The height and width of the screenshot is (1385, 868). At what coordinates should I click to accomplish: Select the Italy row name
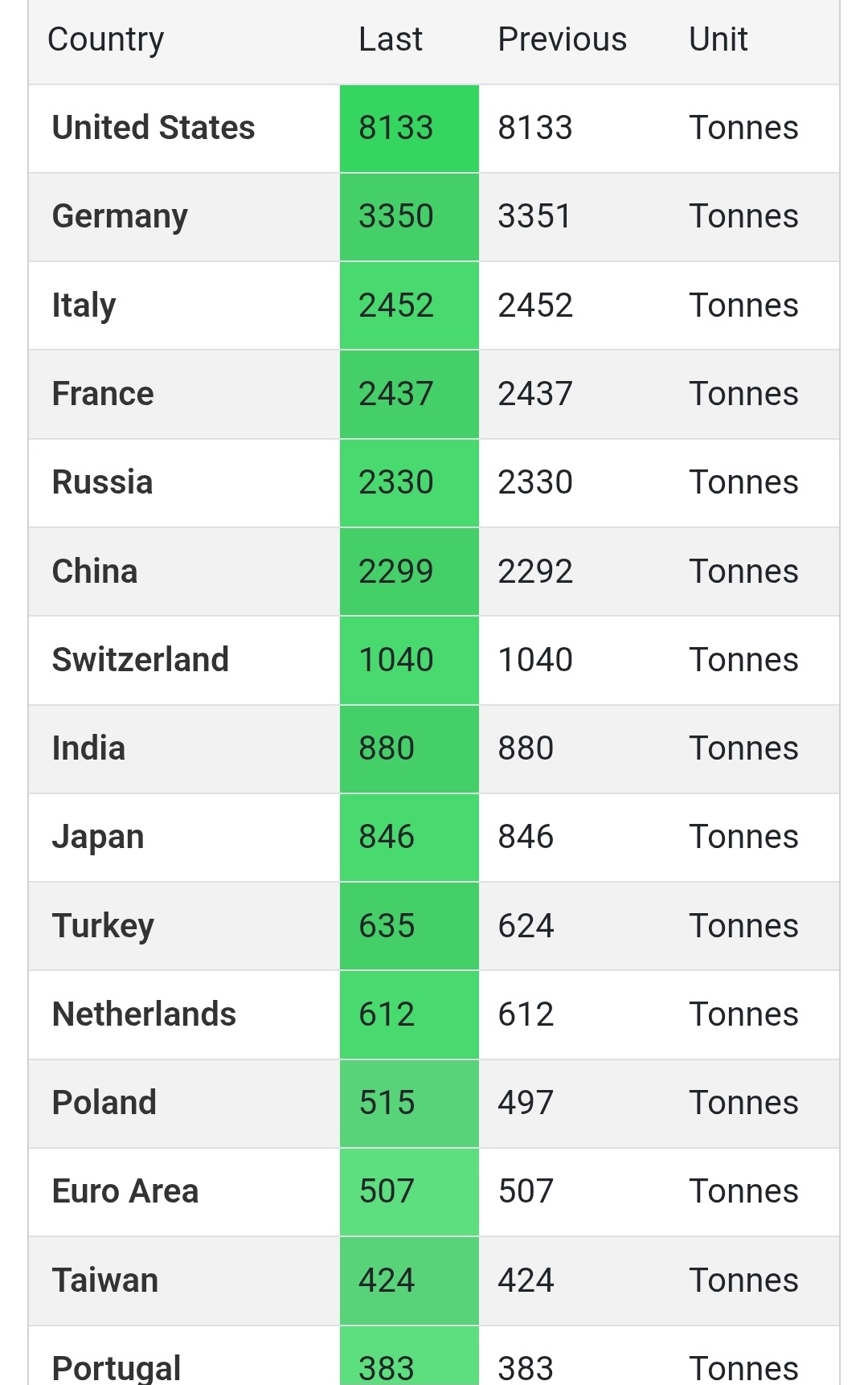click(x=84, y=306)
